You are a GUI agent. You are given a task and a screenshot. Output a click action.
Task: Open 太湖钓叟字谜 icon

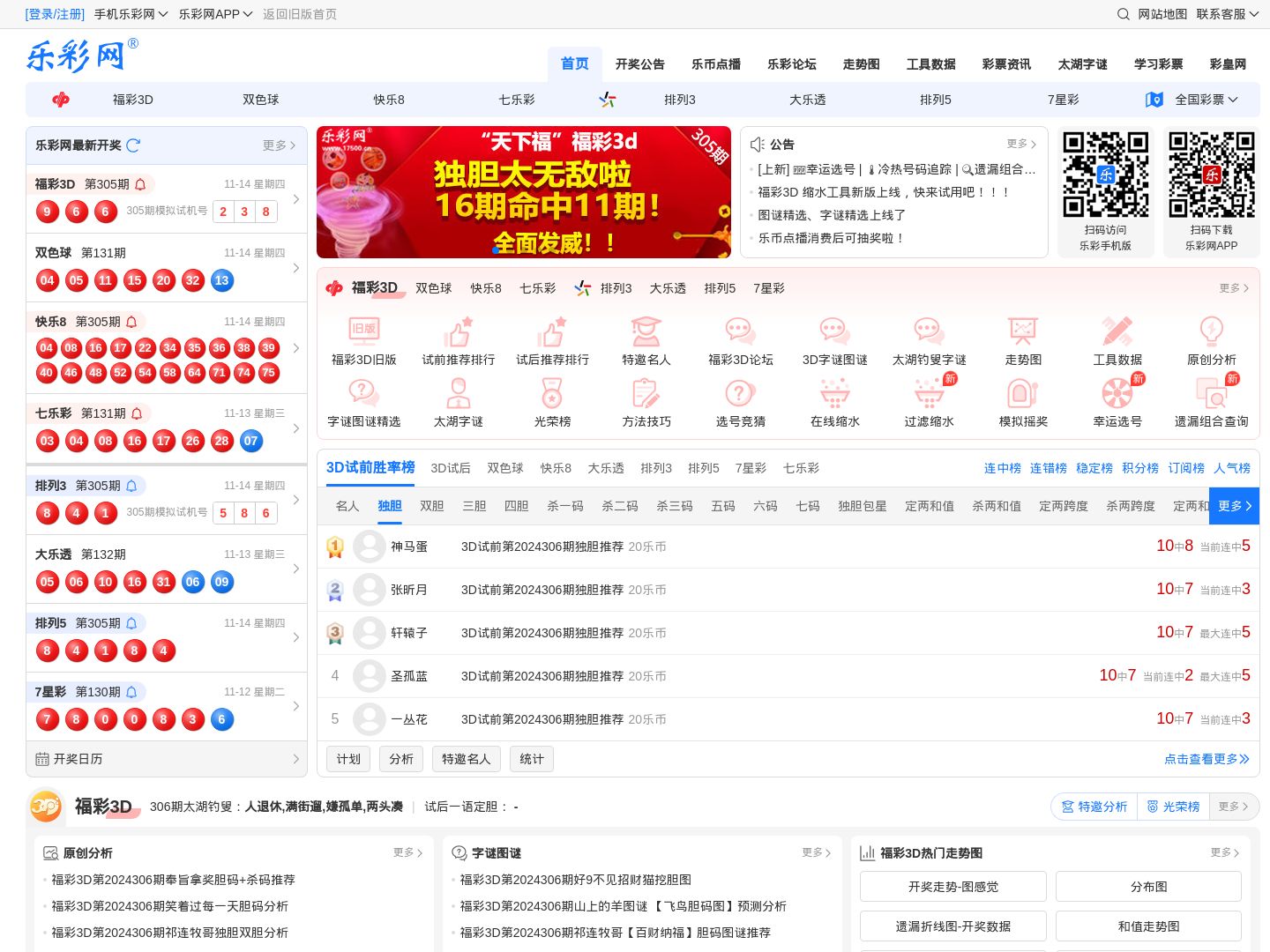click(930, 331)
